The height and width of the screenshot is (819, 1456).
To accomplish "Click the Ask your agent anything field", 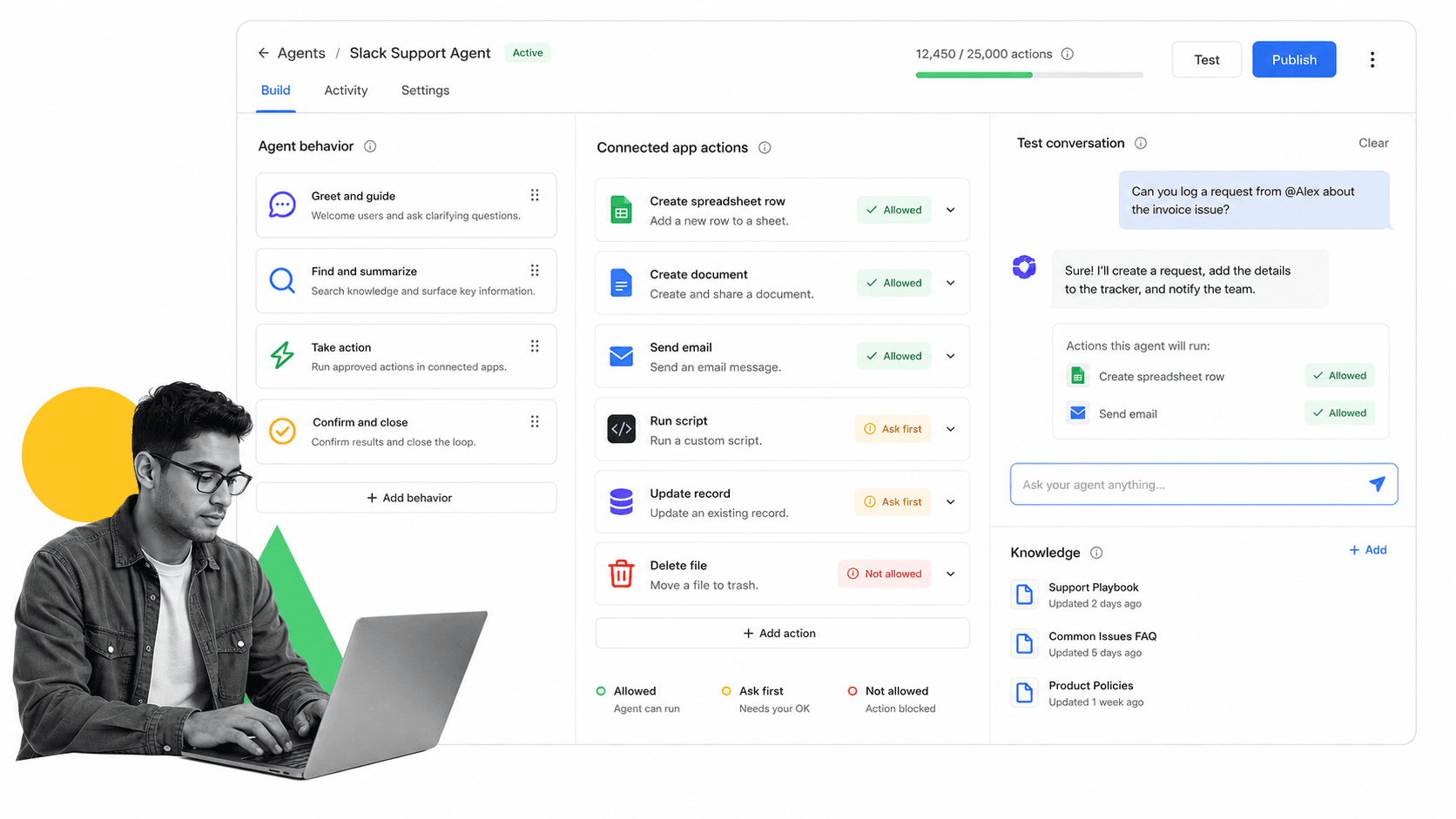I will pos(1203,484).
